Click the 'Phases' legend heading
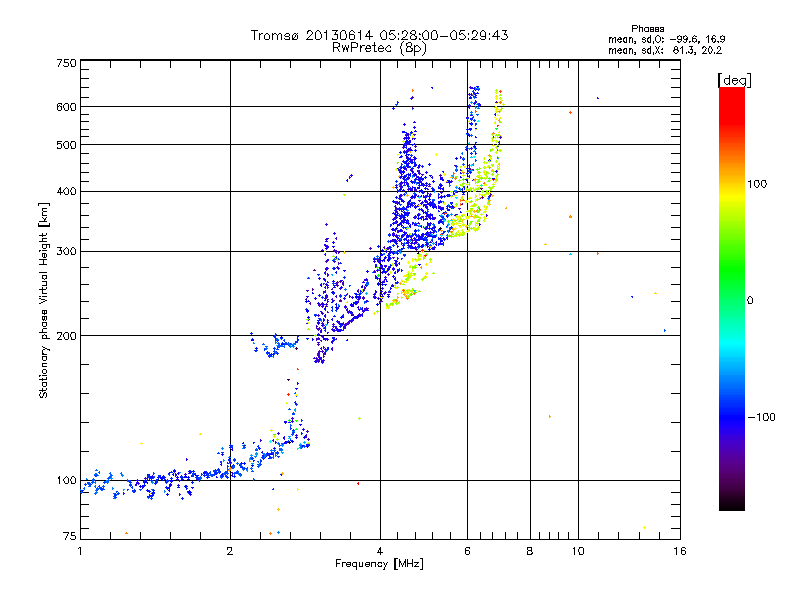This screenshot has width=800, height=600. (x=647, y=29)
